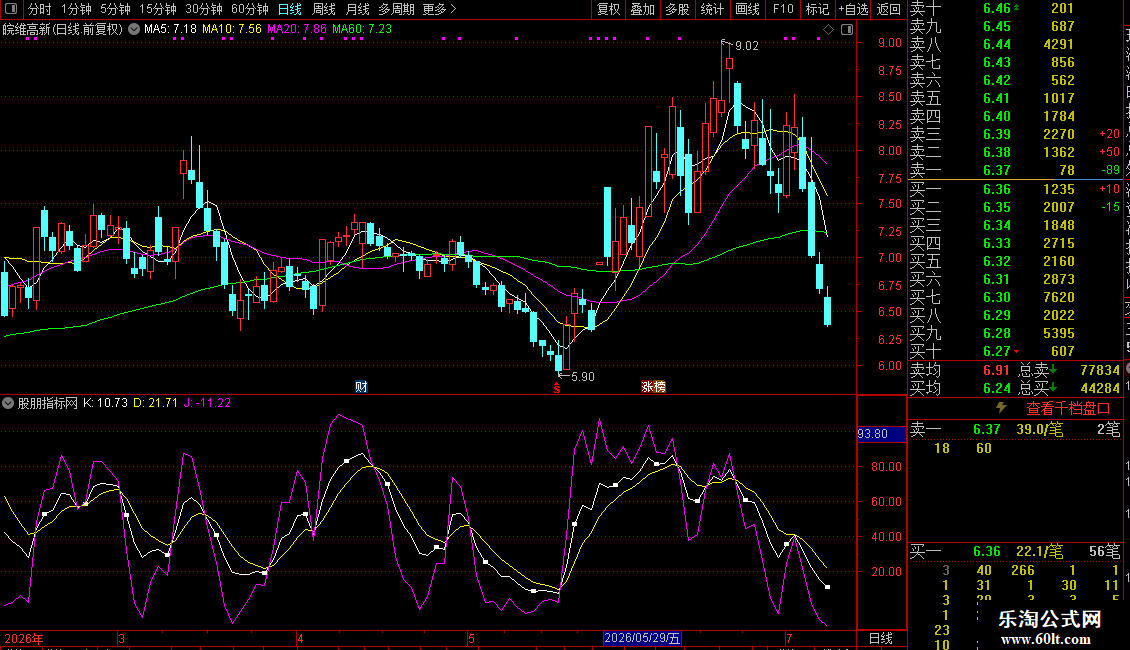Image resolution: width=1130 pixels, height=650 pixels.
Task: Click the 买一 22.1/笔 detail header
Action: coord(1015,552)
